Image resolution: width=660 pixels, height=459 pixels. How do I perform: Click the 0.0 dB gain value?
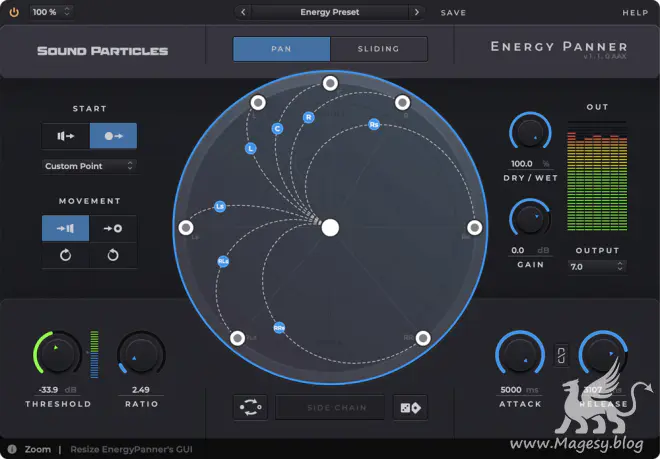tap(530, 251)
